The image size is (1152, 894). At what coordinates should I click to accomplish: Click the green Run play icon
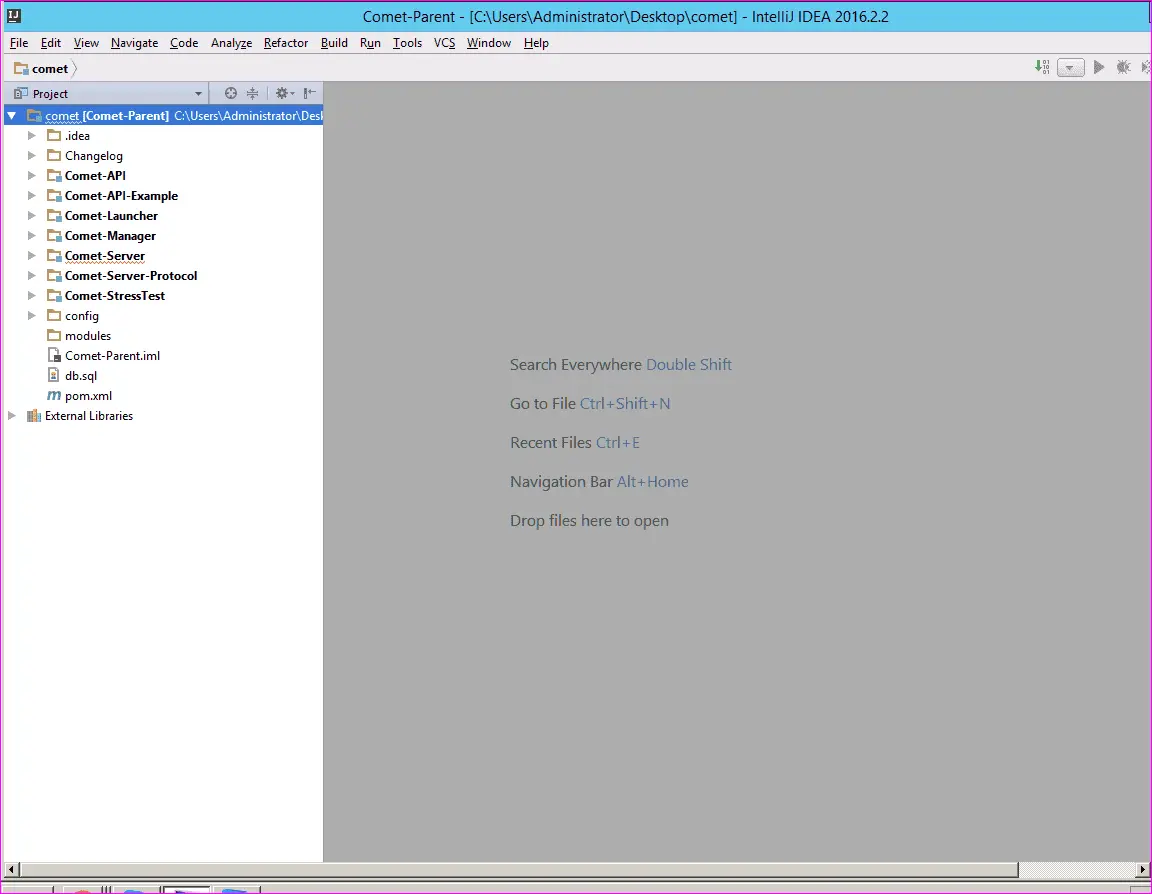(x=1098, y=68)
